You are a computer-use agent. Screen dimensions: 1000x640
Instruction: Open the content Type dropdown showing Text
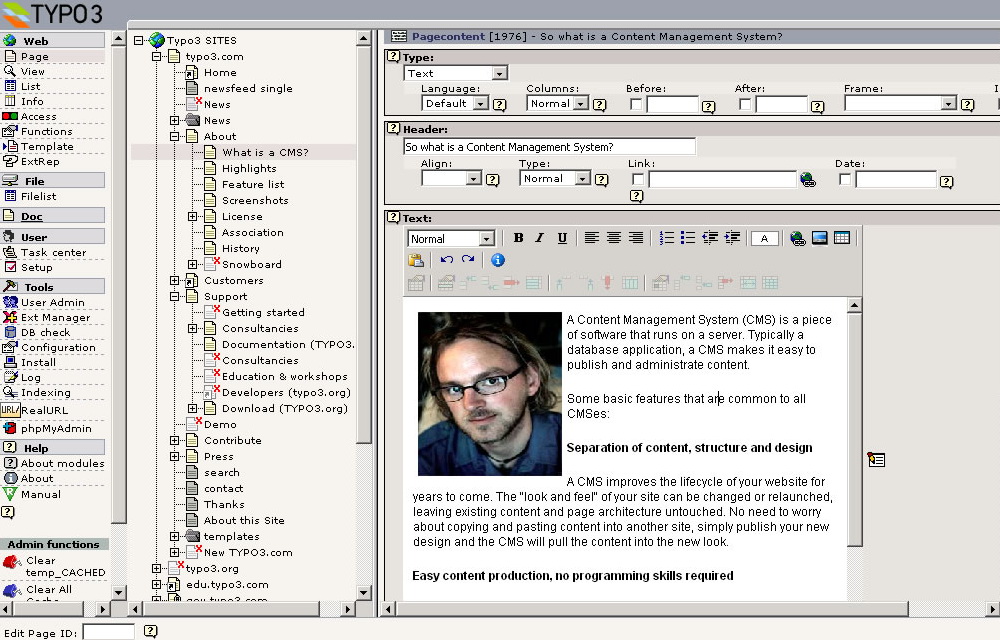456,73
